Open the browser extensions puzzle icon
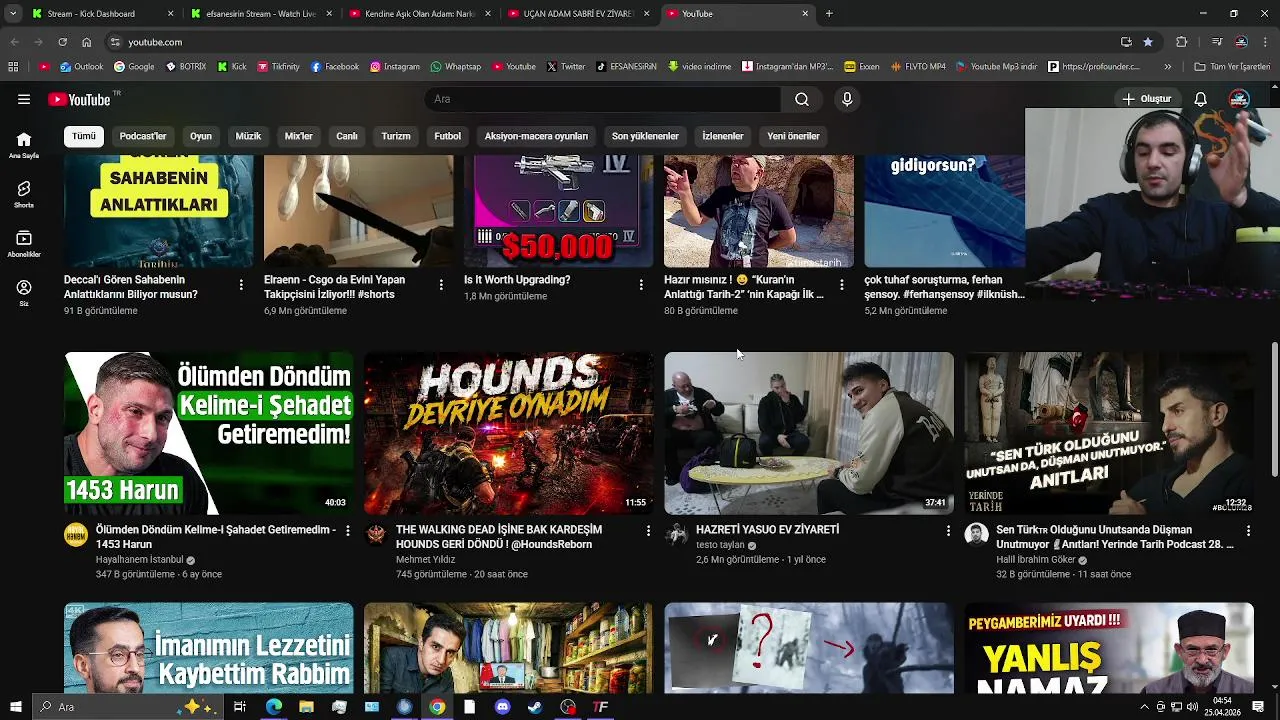 [1181, 42]
